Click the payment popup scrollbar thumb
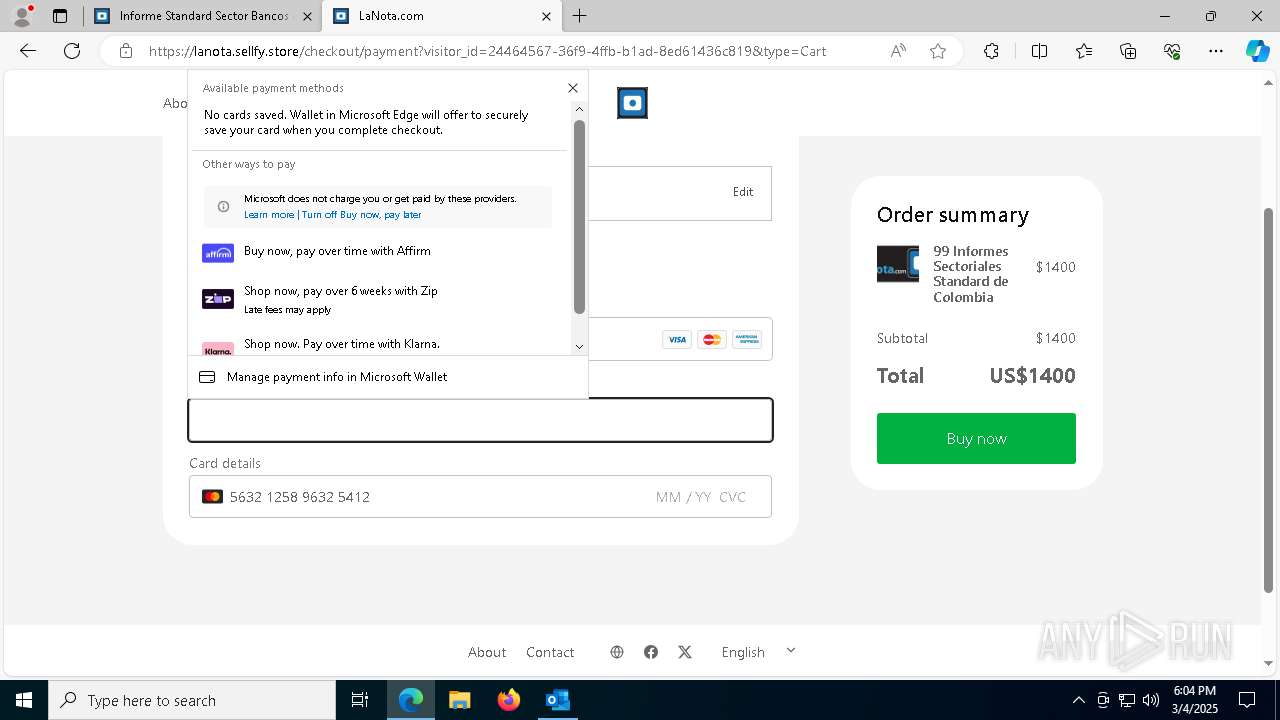The width and height of the screenshot is (1280, 720). tap(579, 217)
